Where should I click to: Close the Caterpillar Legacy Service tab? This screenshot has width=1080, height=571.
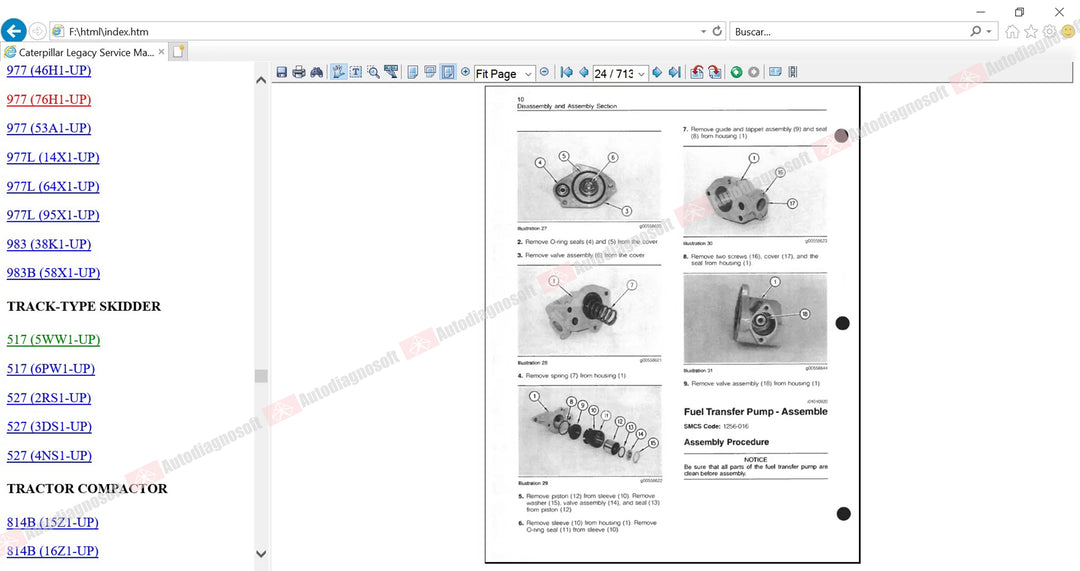[161, 52]
